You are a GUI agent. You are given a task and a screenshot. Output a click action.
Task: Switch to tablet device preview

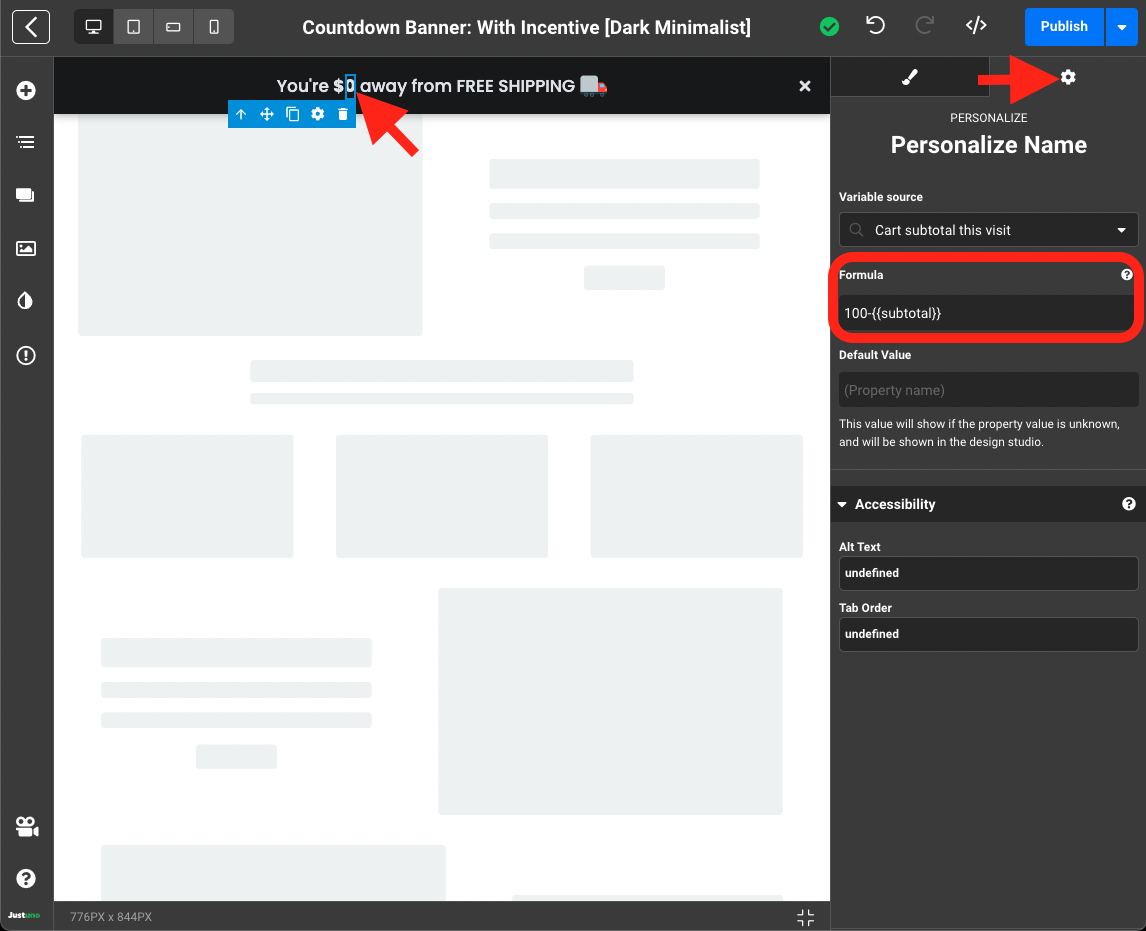pos(133,27)
